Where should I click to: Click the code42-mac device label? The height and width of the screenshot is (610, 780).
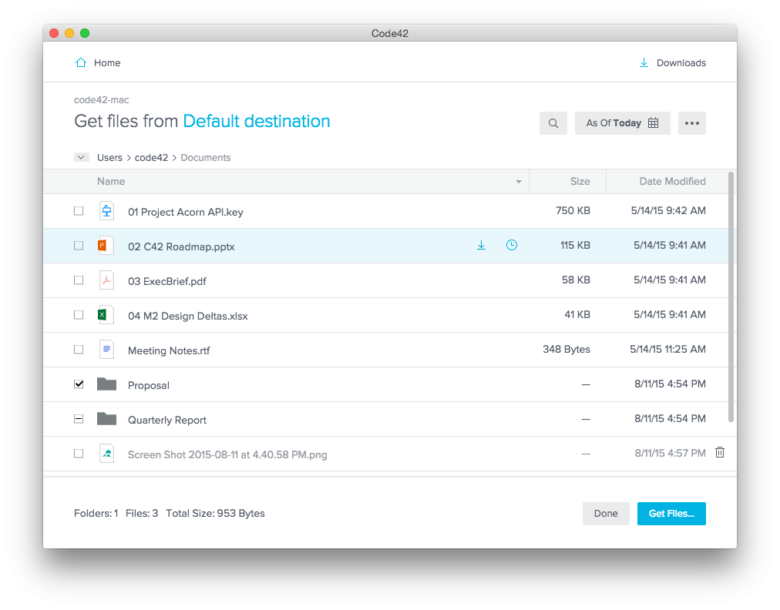click(x=101, y=100)
